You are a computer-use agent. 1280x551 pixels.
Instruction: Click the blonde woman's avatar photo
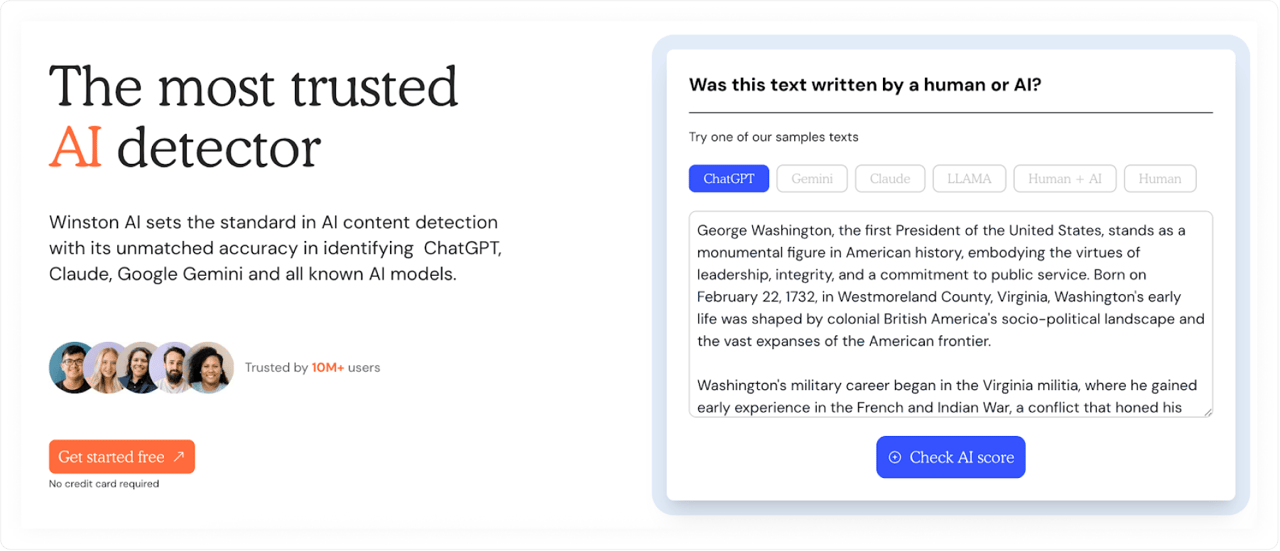(x=105, y=368)
